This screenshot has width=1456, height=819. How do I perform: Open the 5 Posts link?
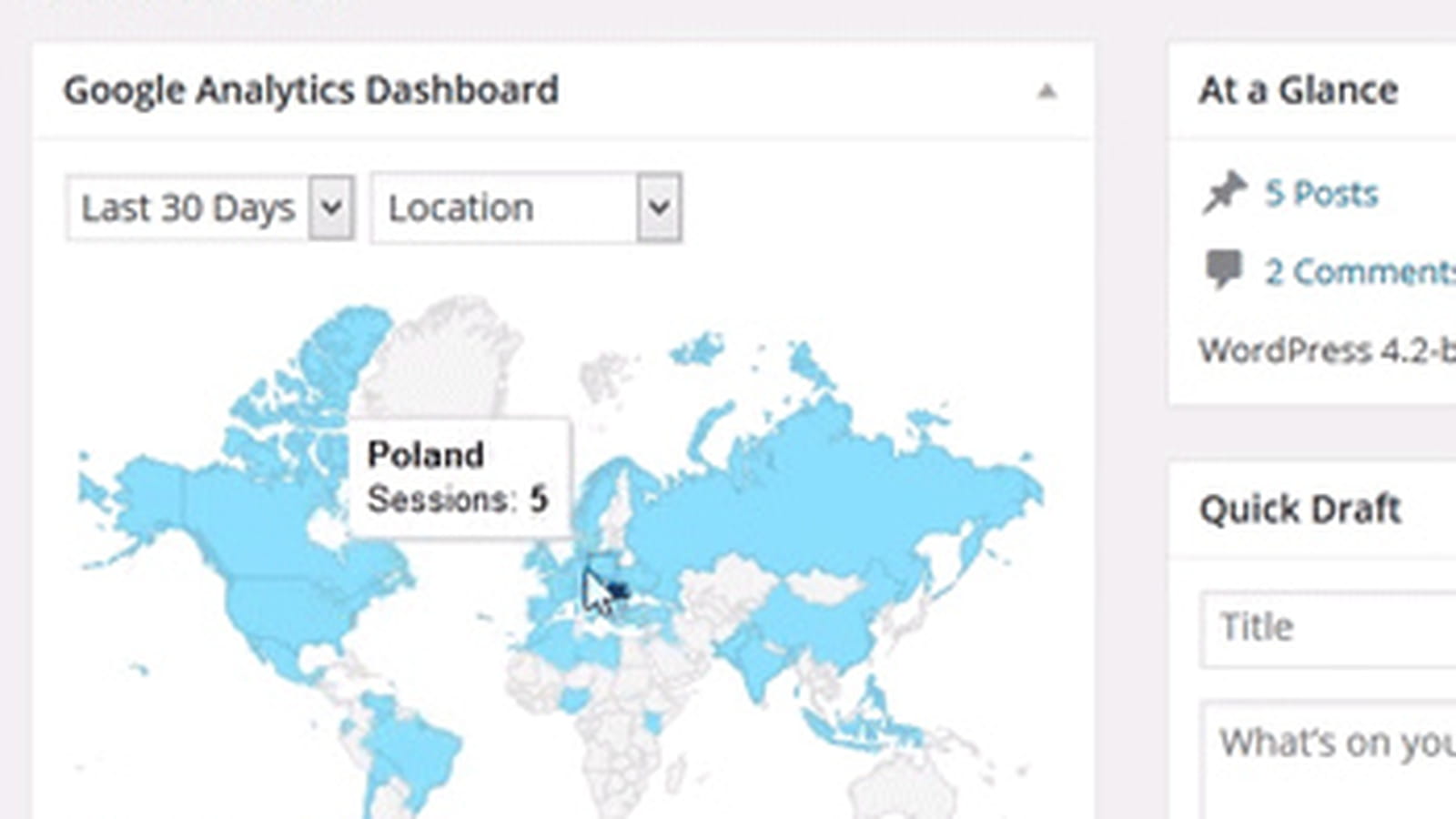click(1321, 193)
